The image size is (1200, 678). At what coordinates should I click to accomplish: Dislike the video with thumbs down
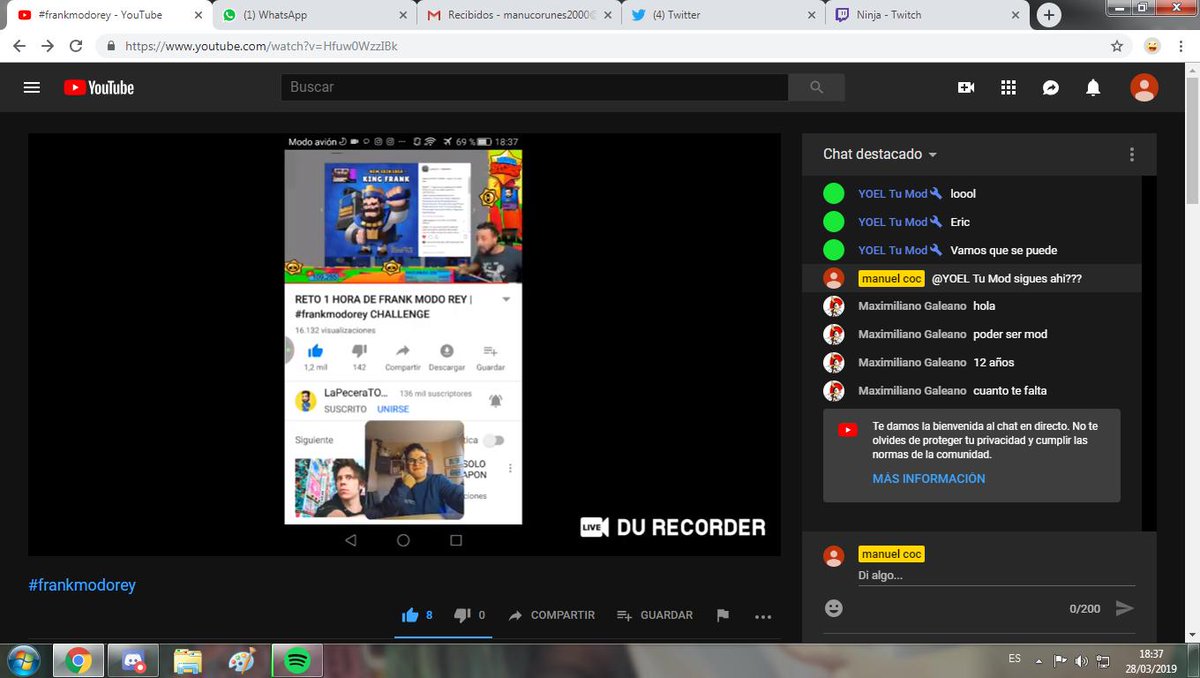[x=462, y=615]
